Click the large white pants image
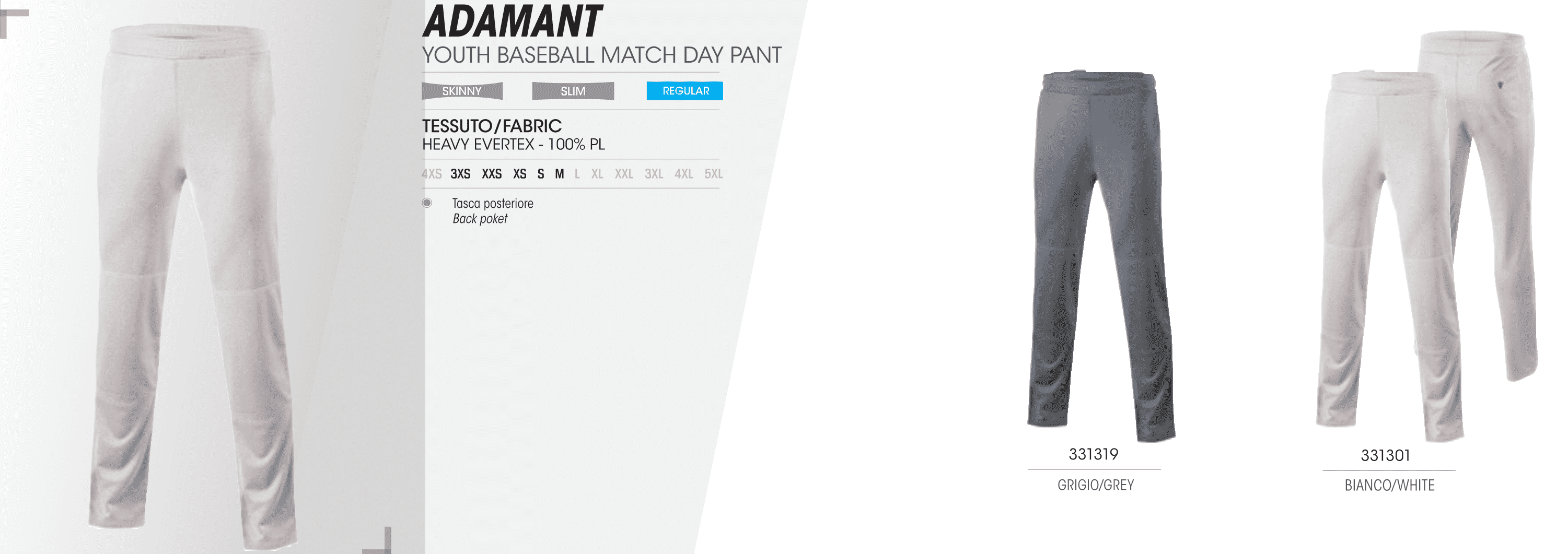Viewport: 1568px width, 554px height. 193,286
